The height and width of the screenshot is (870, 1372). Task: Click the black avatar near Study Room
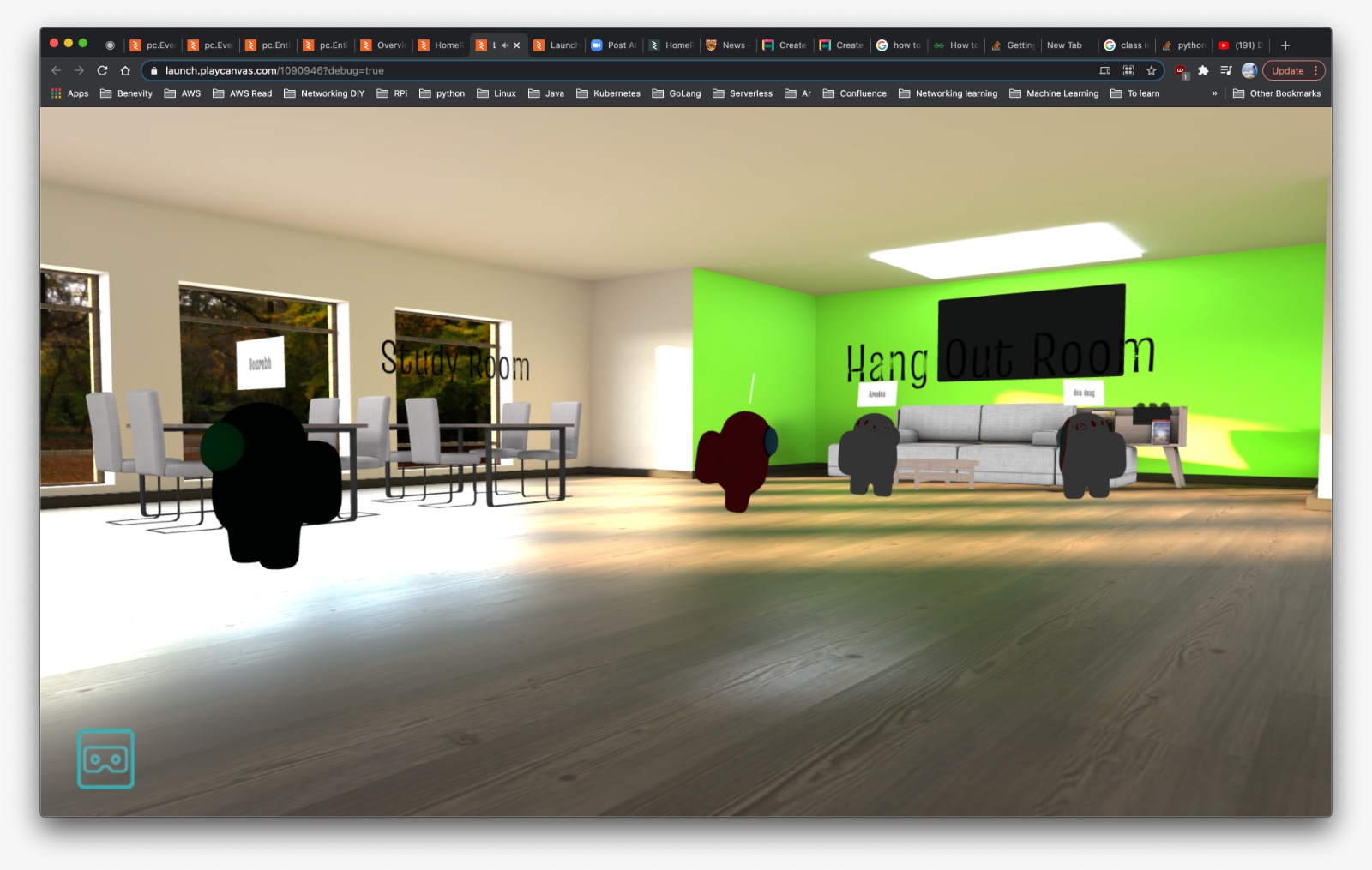tap(271, 485)
